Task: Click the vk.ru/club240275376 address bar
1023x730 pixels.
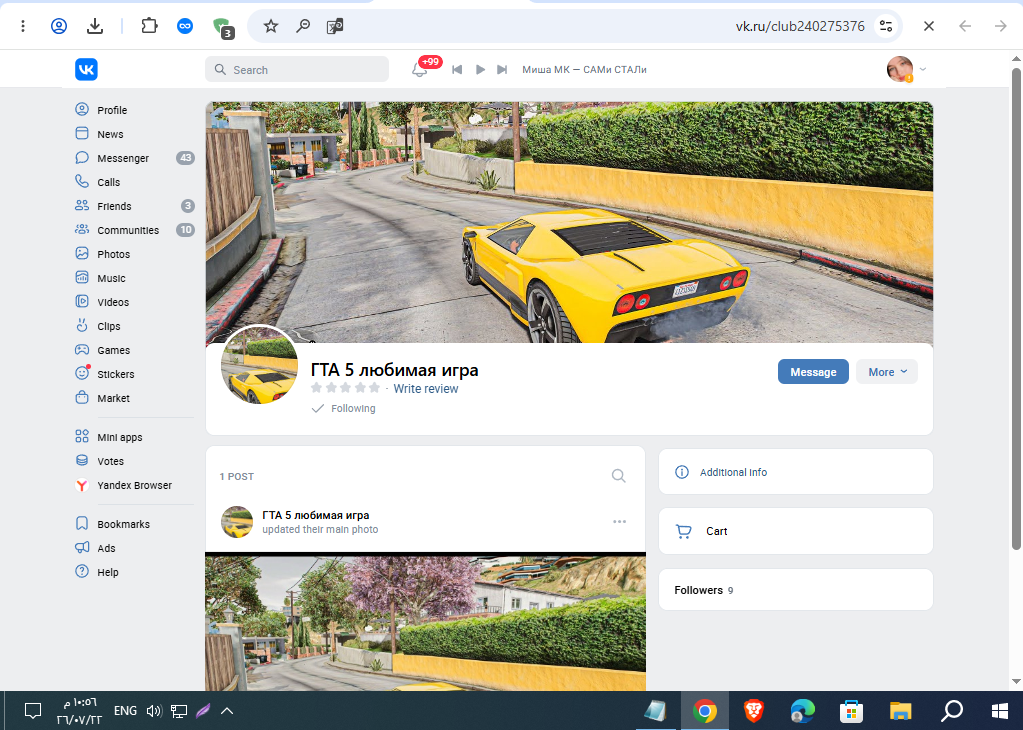Action: [800, 26]
